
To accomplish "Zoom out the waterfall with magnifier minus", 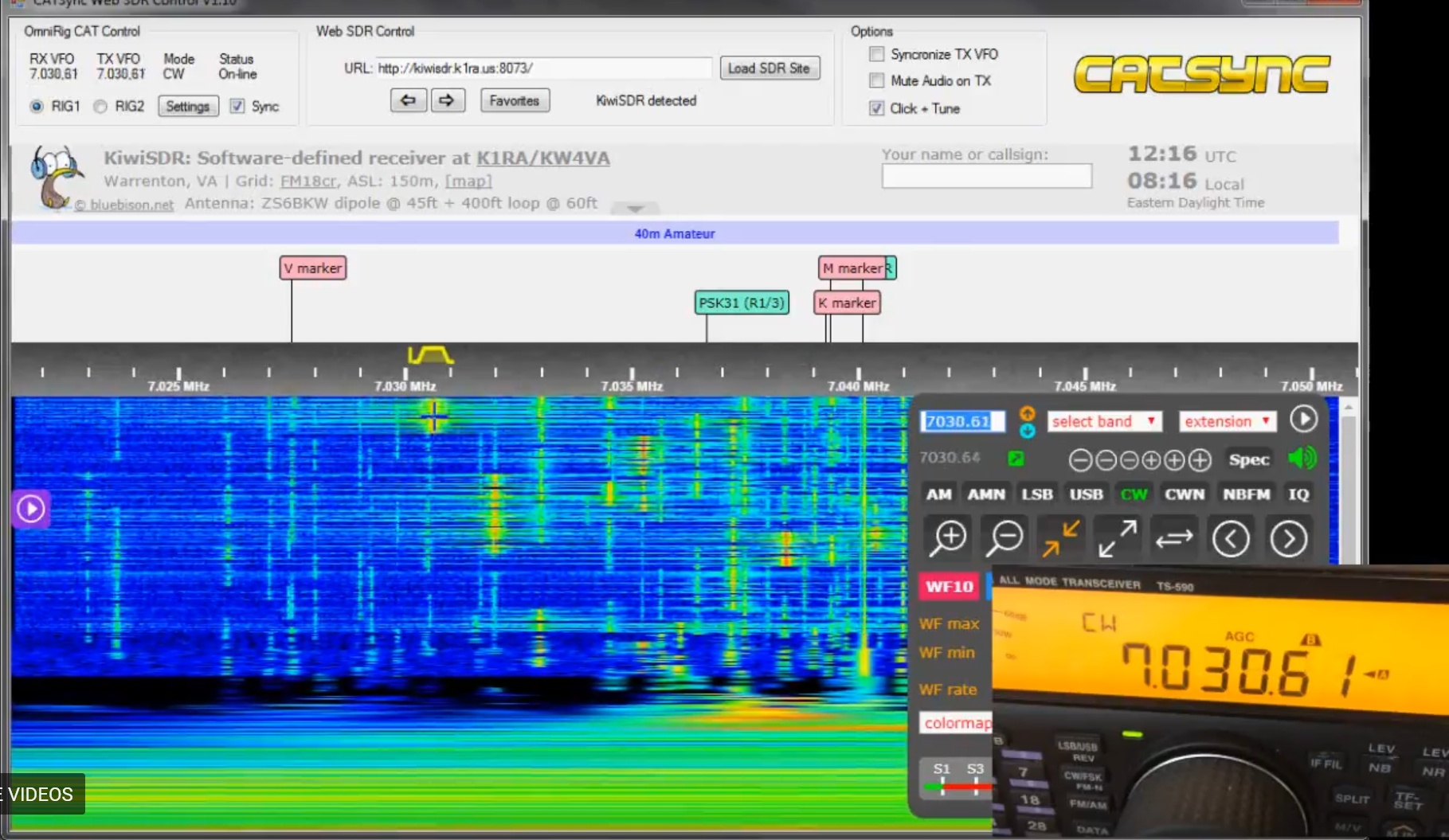I will click(x=1005, y=538).
